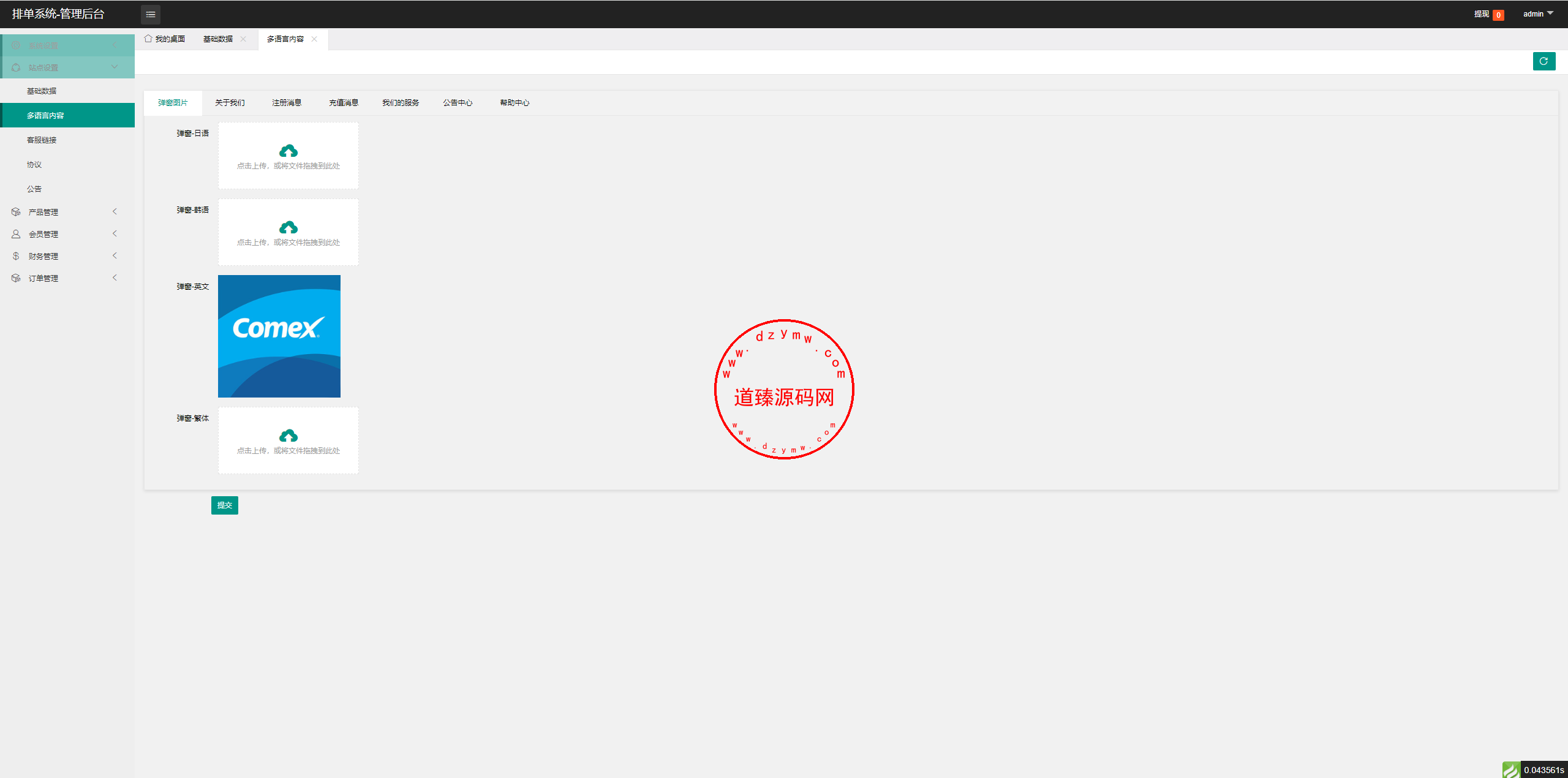Click the 系统设置 gear icon in sidebar
1568x778 pixels.
tap(16, 45)
